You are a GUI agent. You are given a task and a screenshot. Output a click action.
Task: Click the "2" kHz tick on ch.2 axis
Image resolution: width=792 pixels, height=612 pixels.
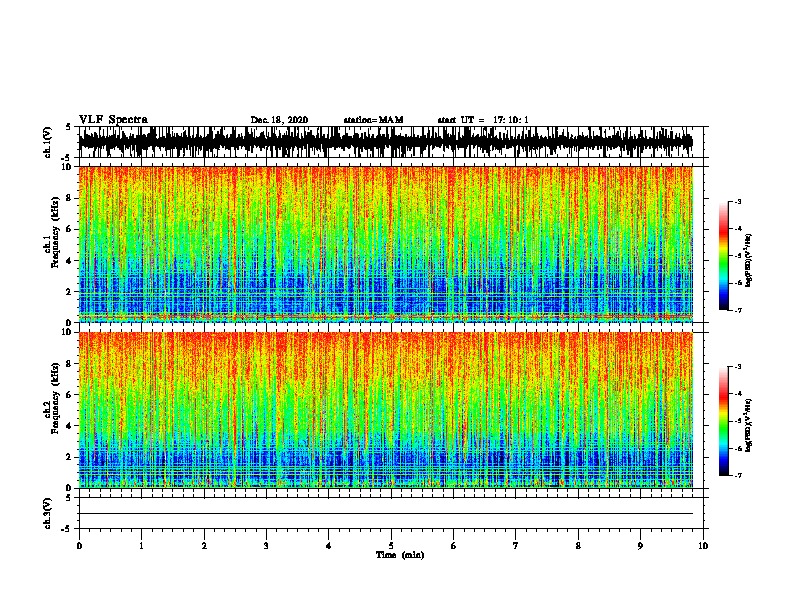coord(69,457)
